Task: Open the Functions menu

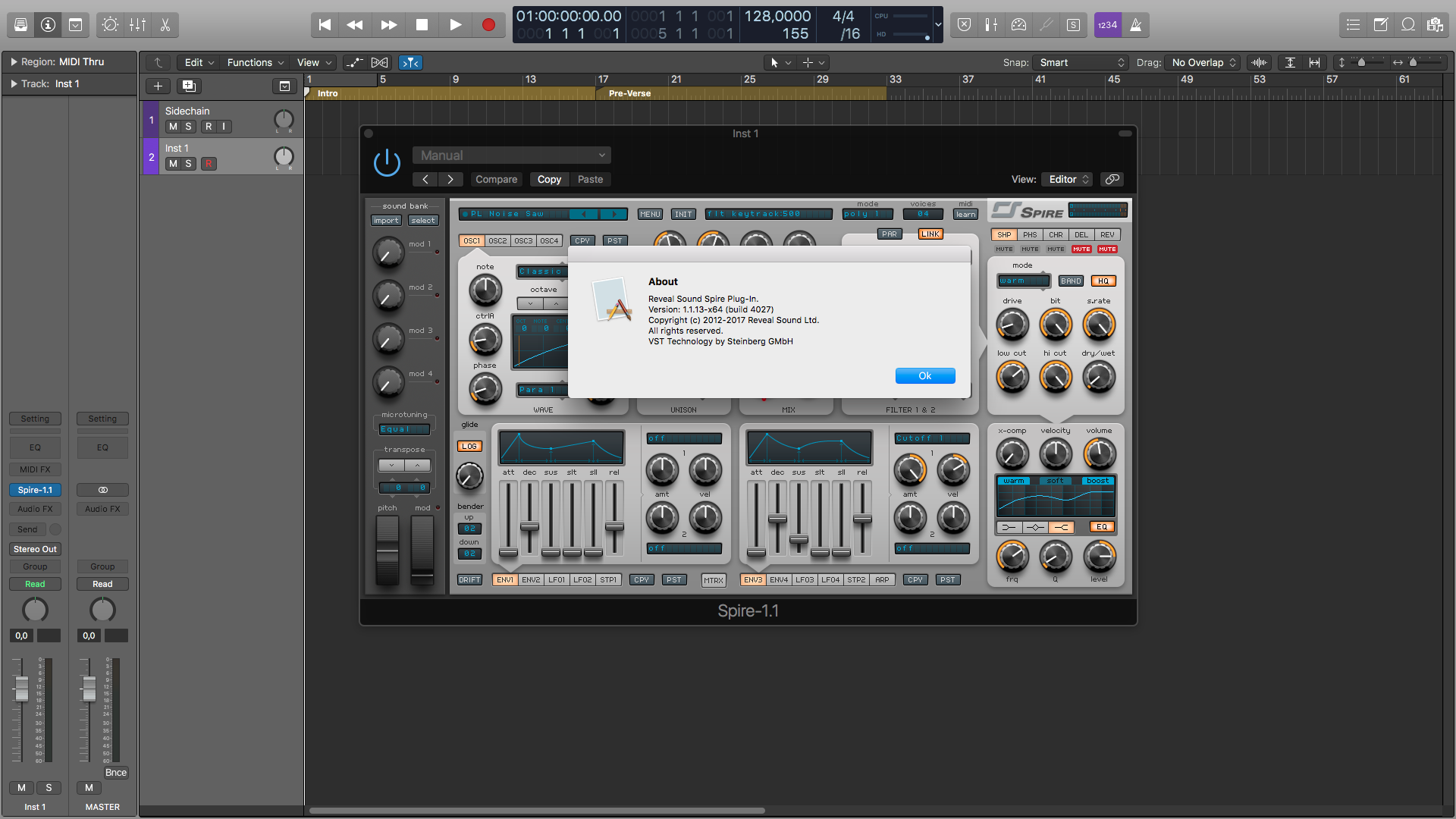Action: coord(255,63)
